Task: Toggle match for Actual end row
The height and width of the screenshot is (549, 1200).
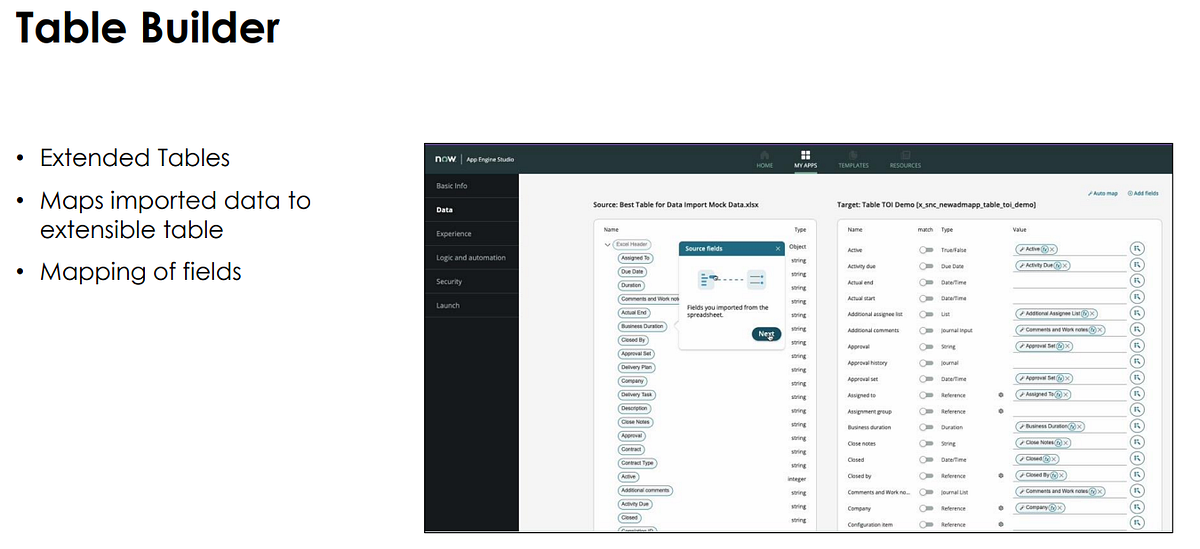Action: click(x=926, y=282)
